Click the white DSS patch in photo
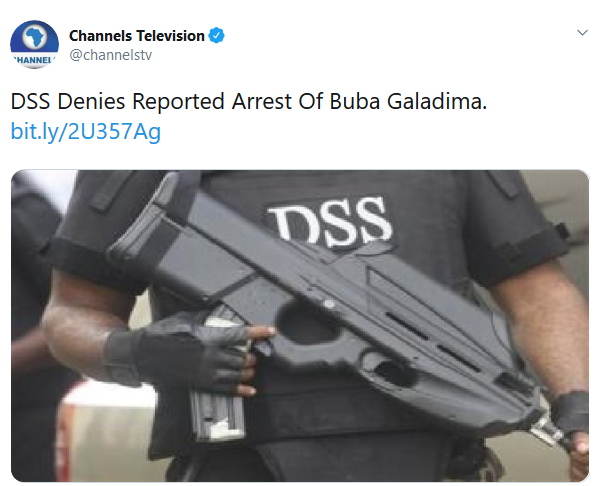600x486 pixels. (x=331, y=222)
